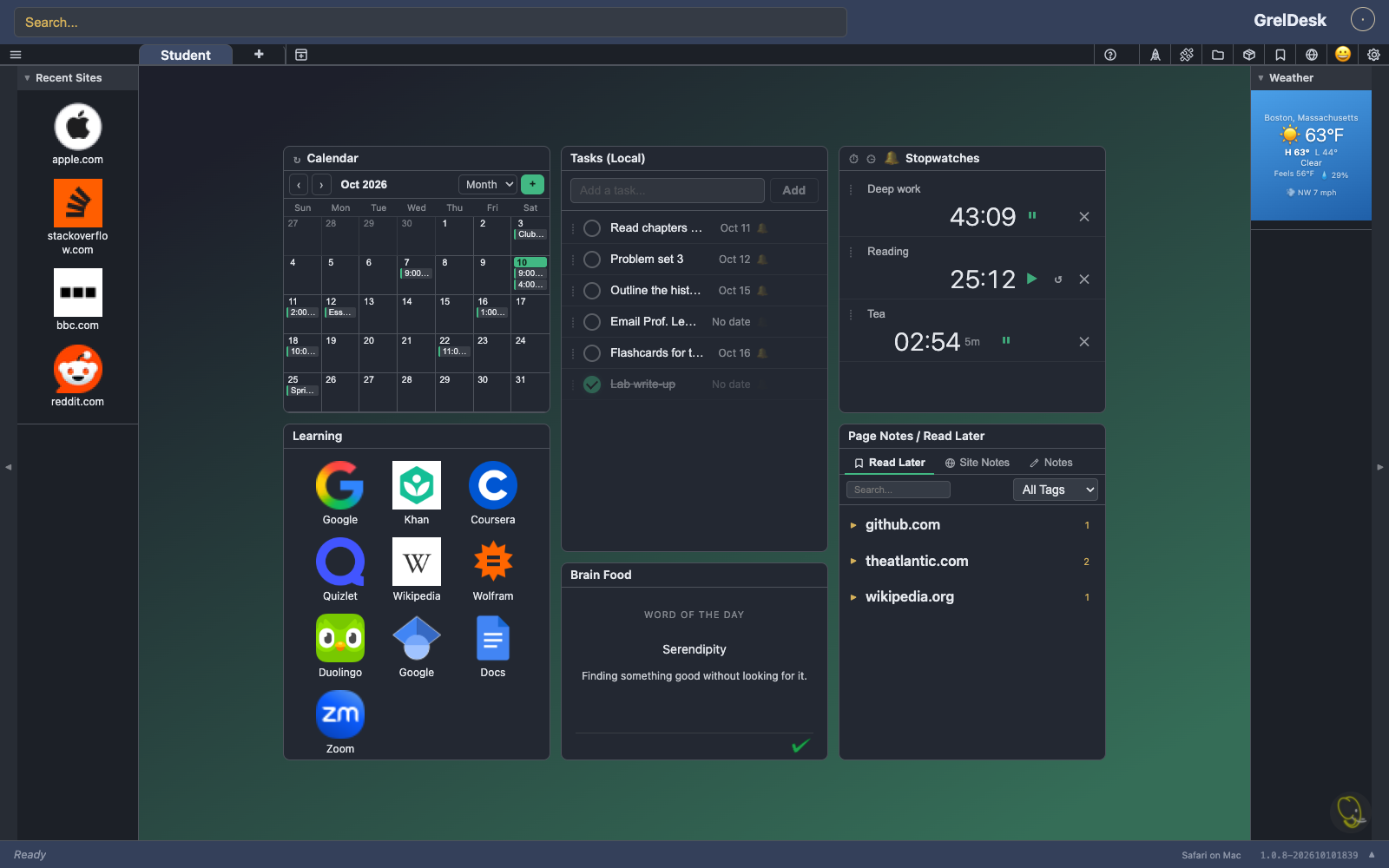
Task: Mark Read chapters task complete
Action: point(592,228)
